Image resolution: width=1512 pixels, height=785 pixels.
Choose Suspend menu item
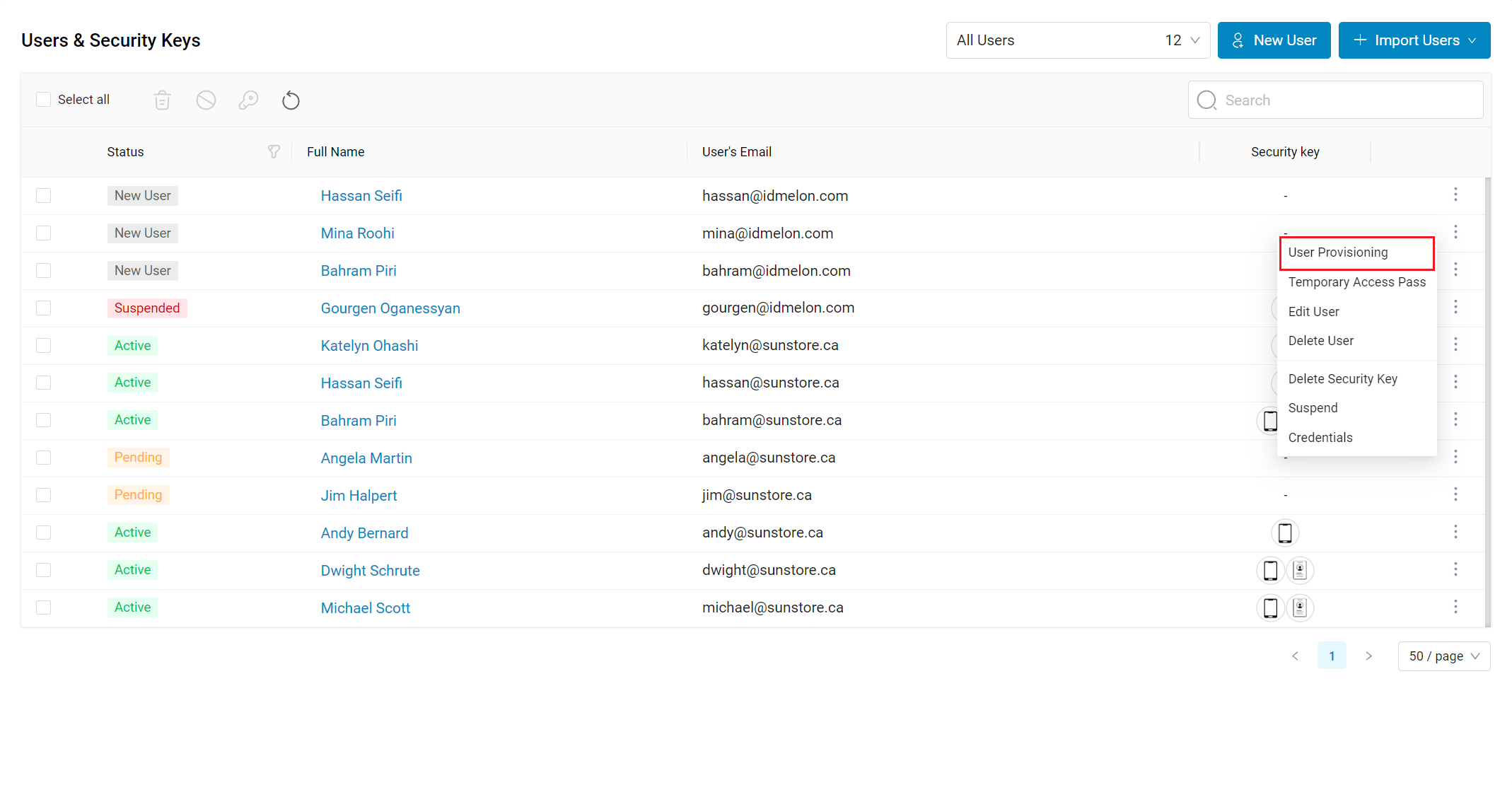pyautogui.click(x=1356, y=408)
